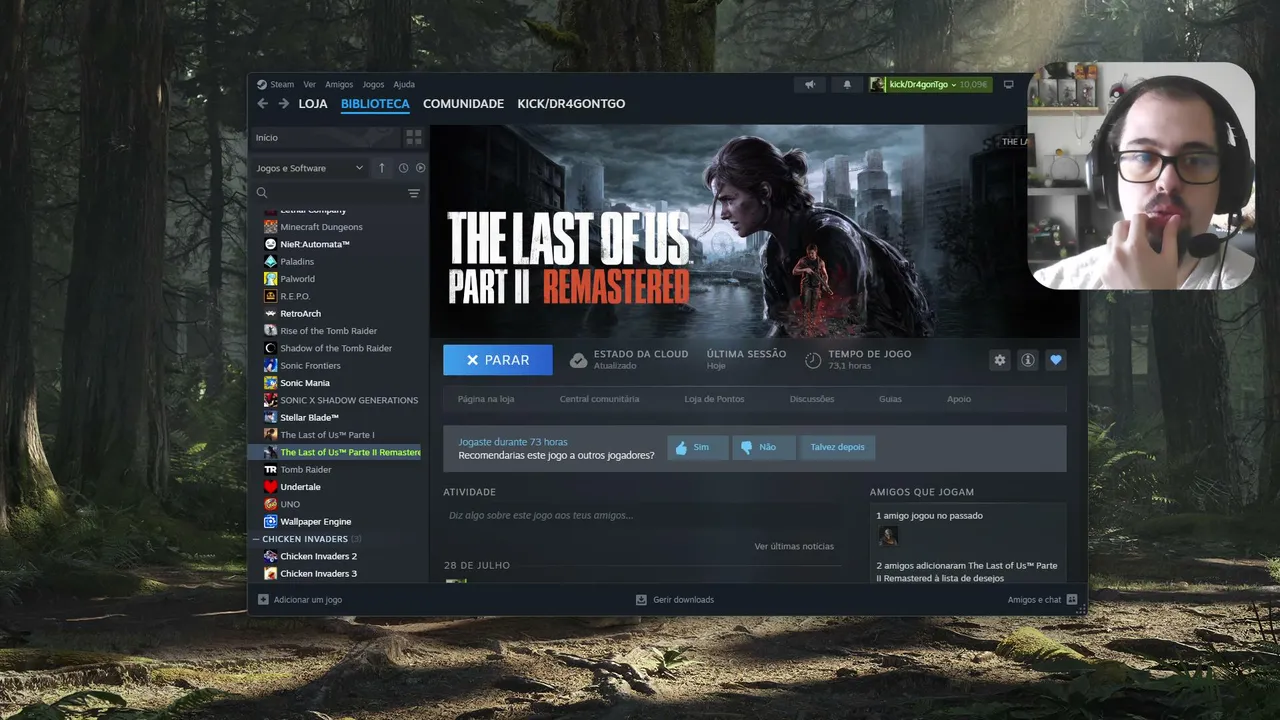Recommend the game with Sim
Viewport: 1280px width, 720px height.
coord(698,447)
